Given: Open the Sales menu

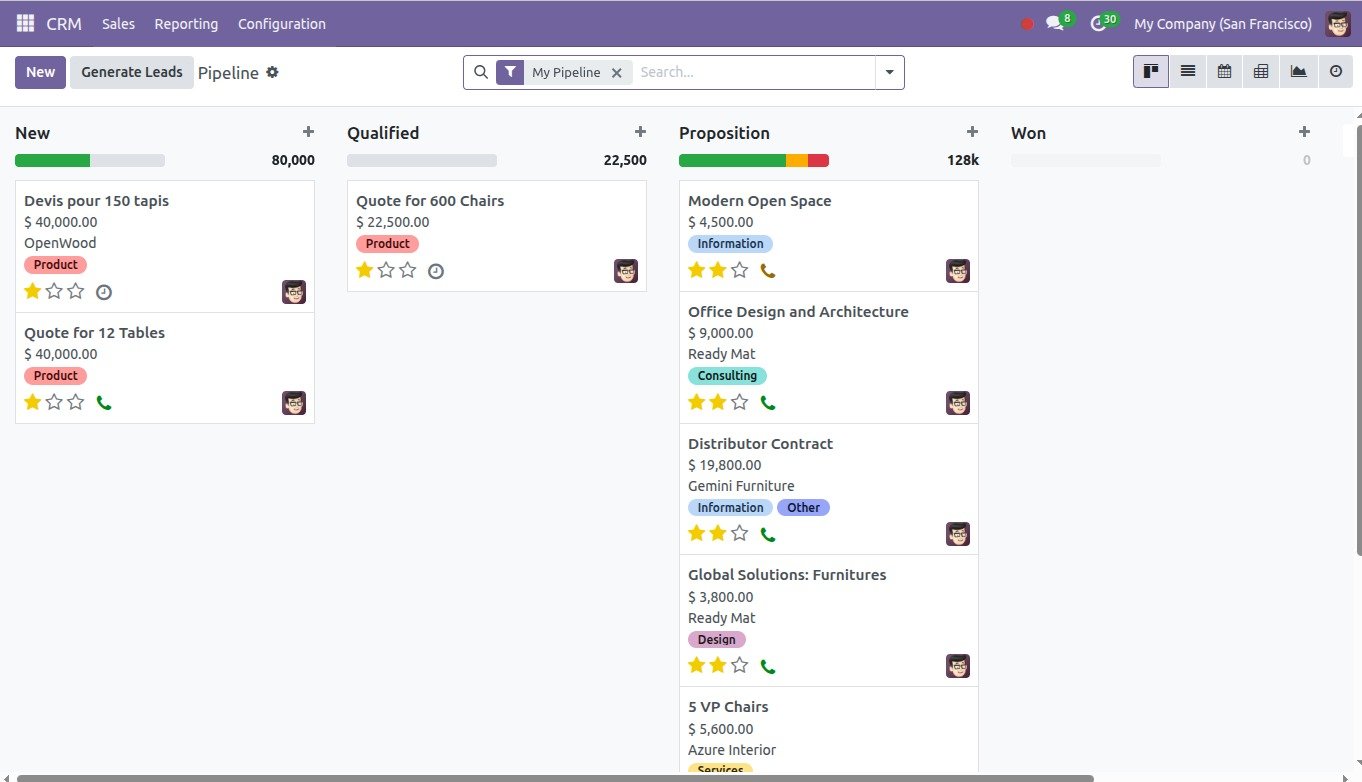Looking at the screenshot, I should click(x=118, y=23).
